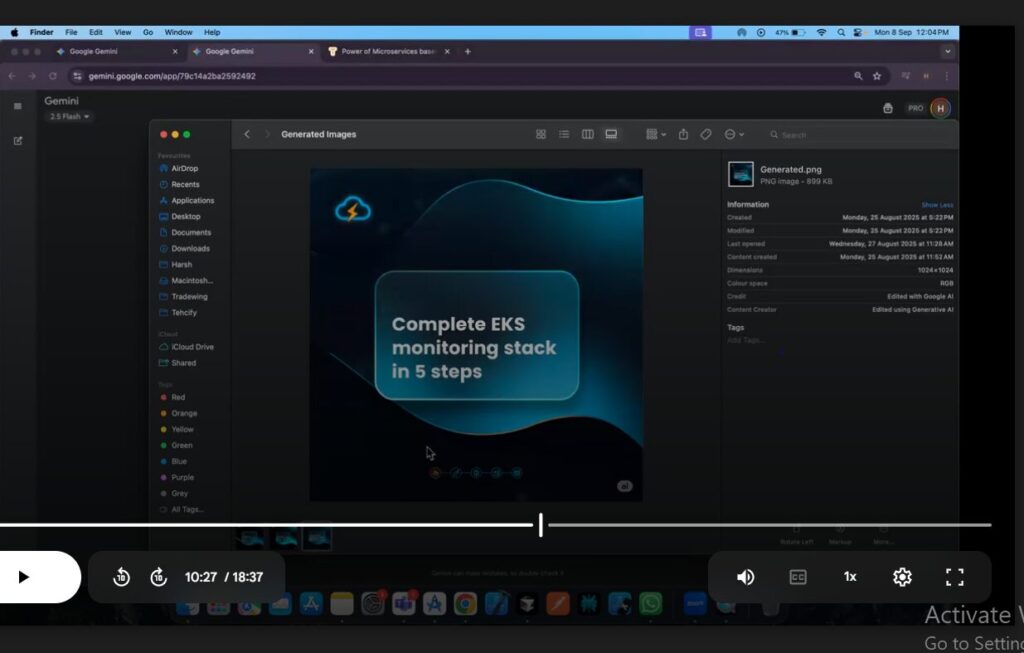Rewind the video 10 seconds
The image size is (1024, 653).
pos(122,577)
